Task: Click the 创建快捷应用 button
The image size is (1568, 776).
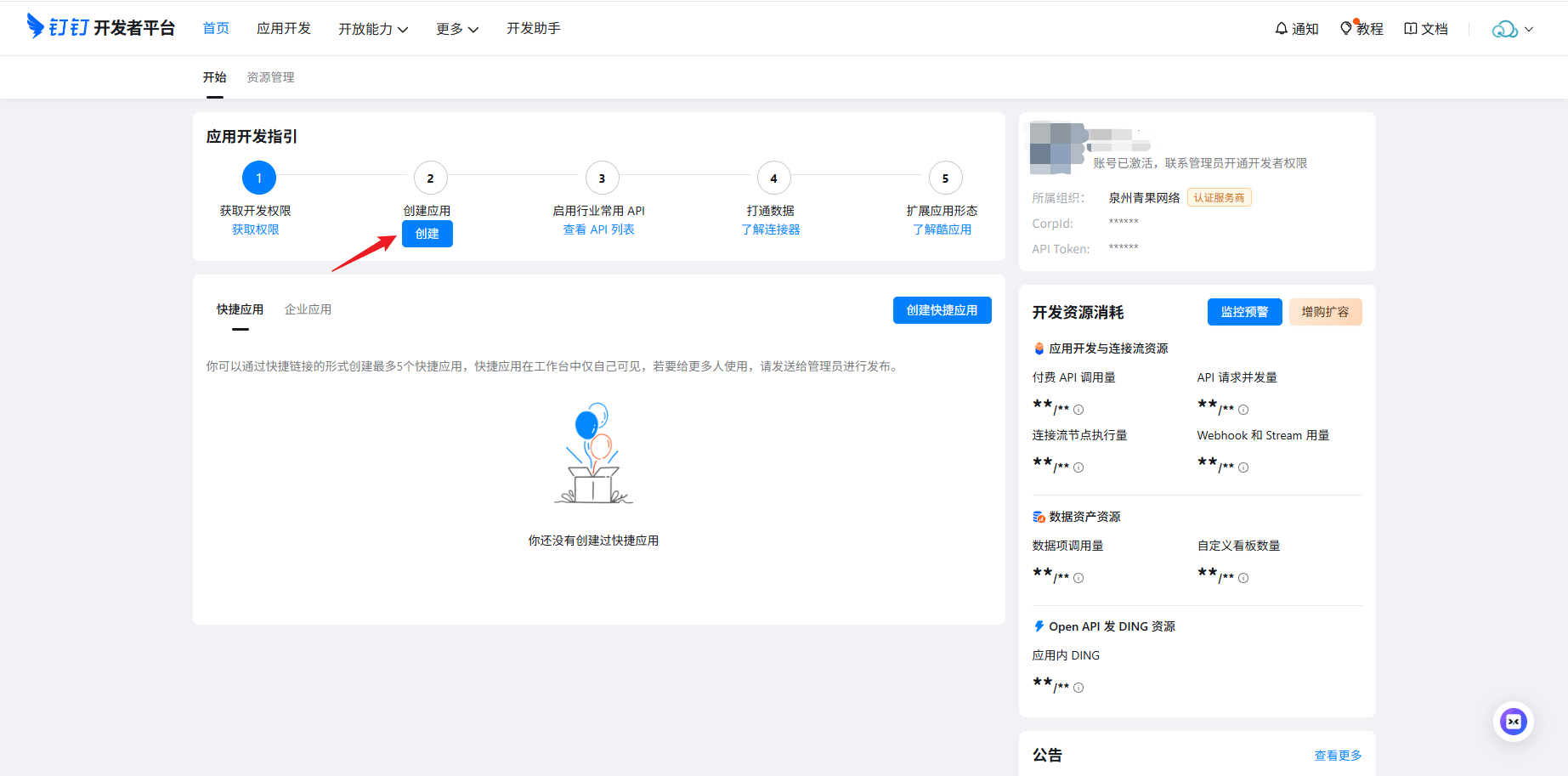Action: [942, 310]
